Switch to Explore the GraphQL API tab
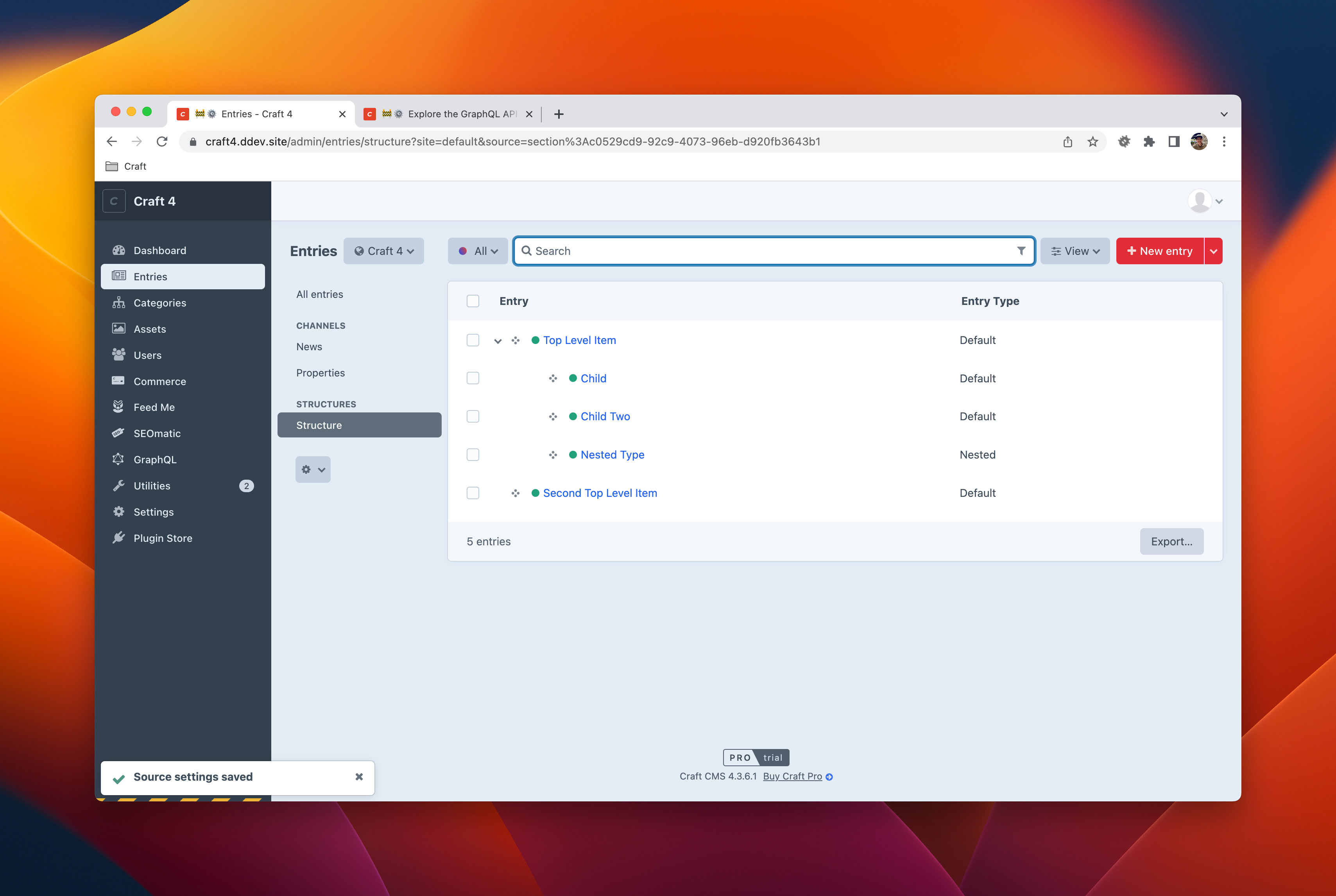Image resolution: width=1336 pixels, height=896 pixels. 449,114
